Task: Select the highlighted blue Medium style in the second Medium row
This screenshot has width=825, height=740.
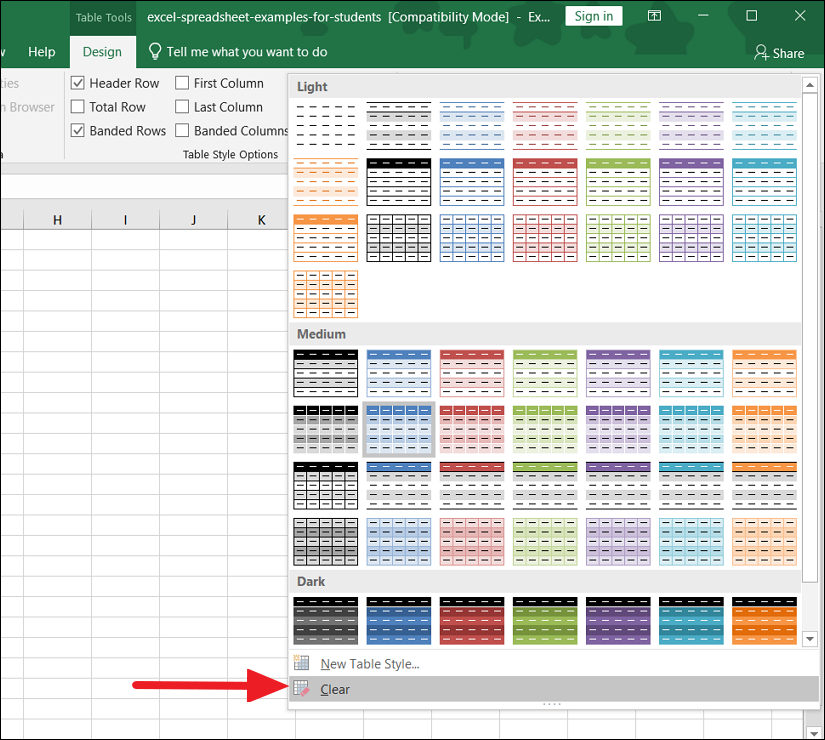Action: pos(399,429)
